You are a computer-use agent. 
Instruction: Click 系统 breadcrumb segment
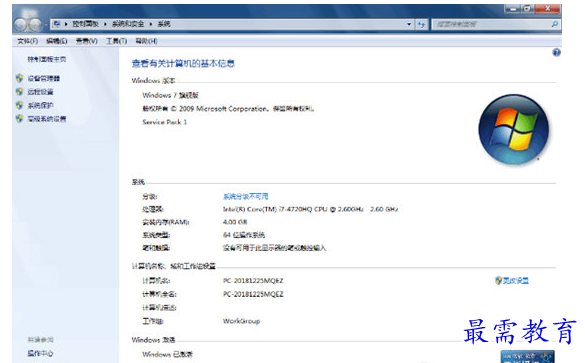coord(164,24)
